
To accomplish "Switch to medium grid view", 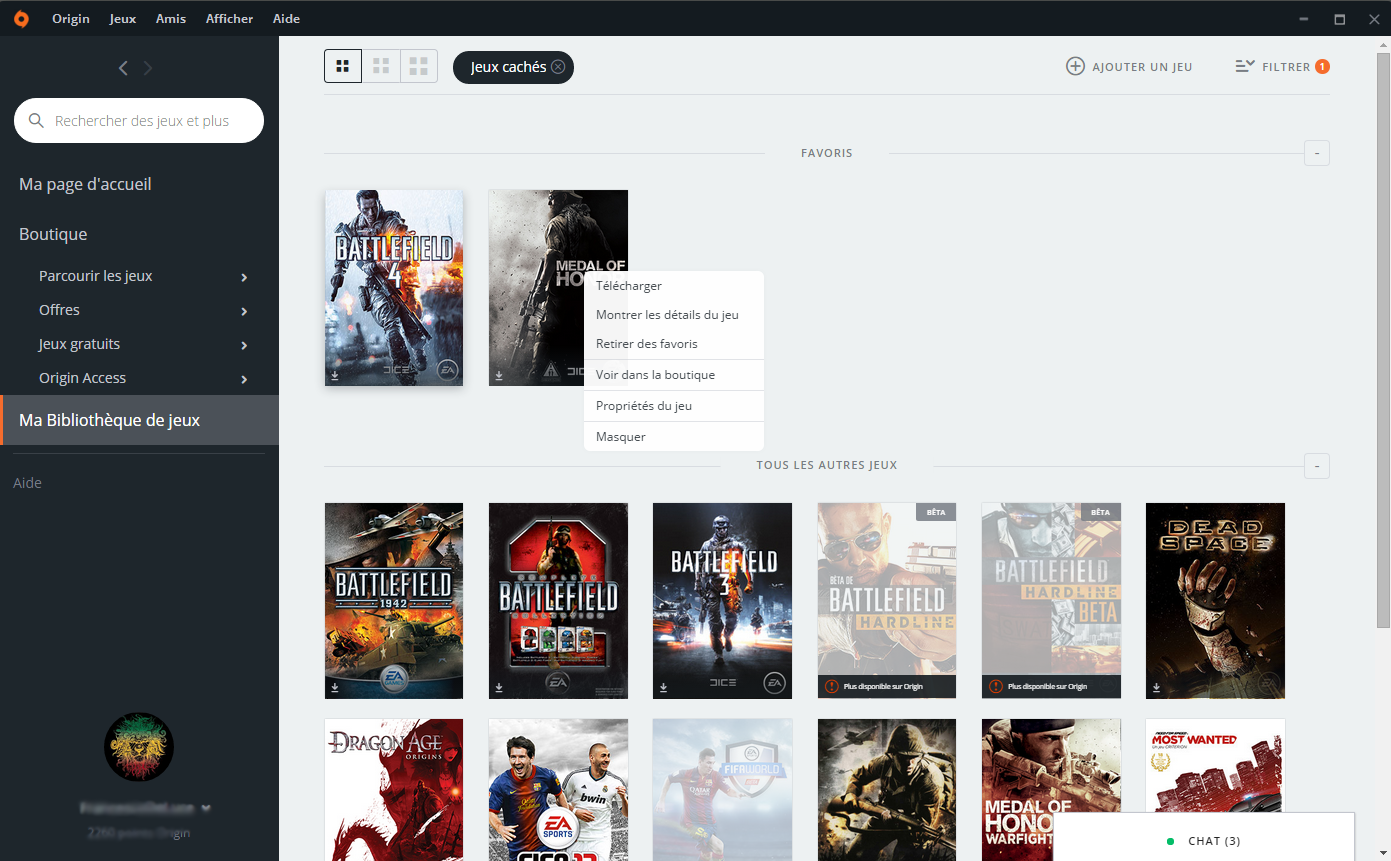I will click(381, 67).
